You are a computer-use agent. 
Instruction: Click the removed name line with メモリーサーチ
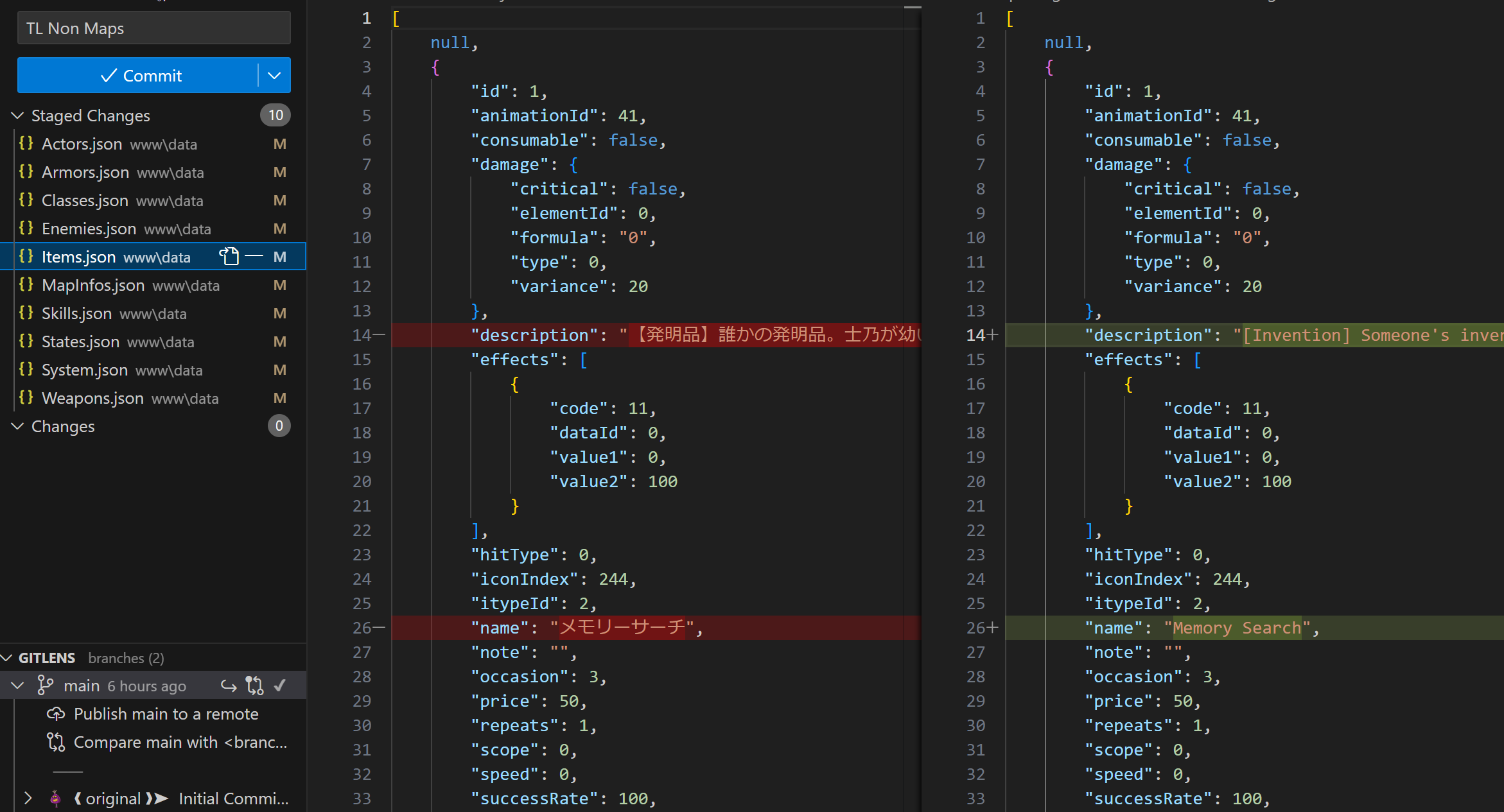(x=656, y=628)
